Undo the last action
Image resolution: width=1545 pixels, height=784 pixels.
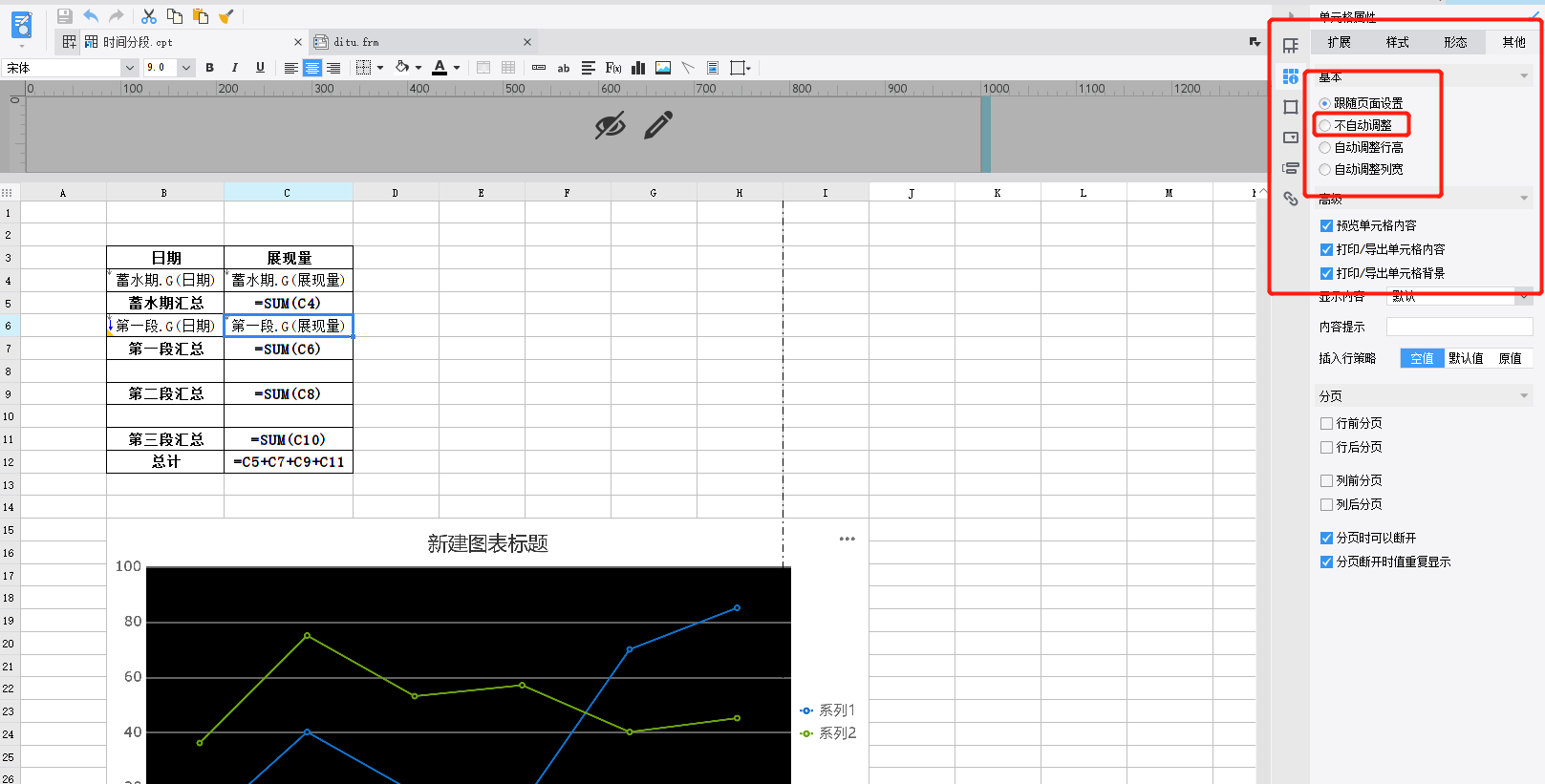point(91,15)
